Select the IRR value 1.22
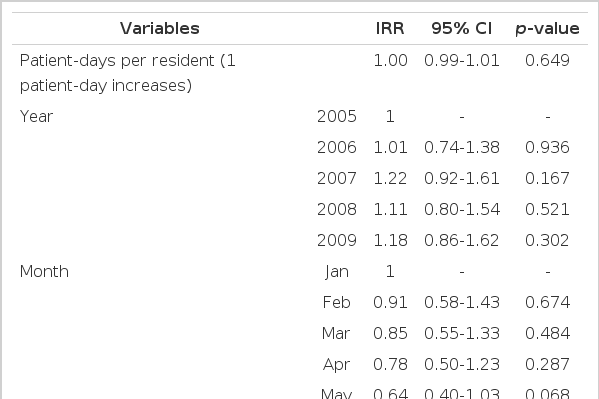Image resolution: width=599 pixels, height=399 pixels. click(390, 178)
